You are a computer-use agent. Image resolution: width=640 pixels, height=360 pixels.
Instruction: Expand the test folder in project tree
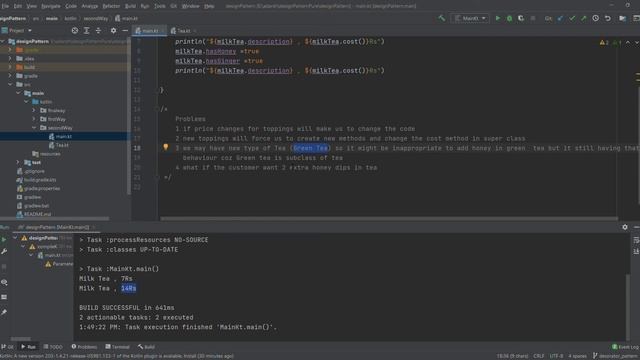pyautogui.click(x=18, y=162)
